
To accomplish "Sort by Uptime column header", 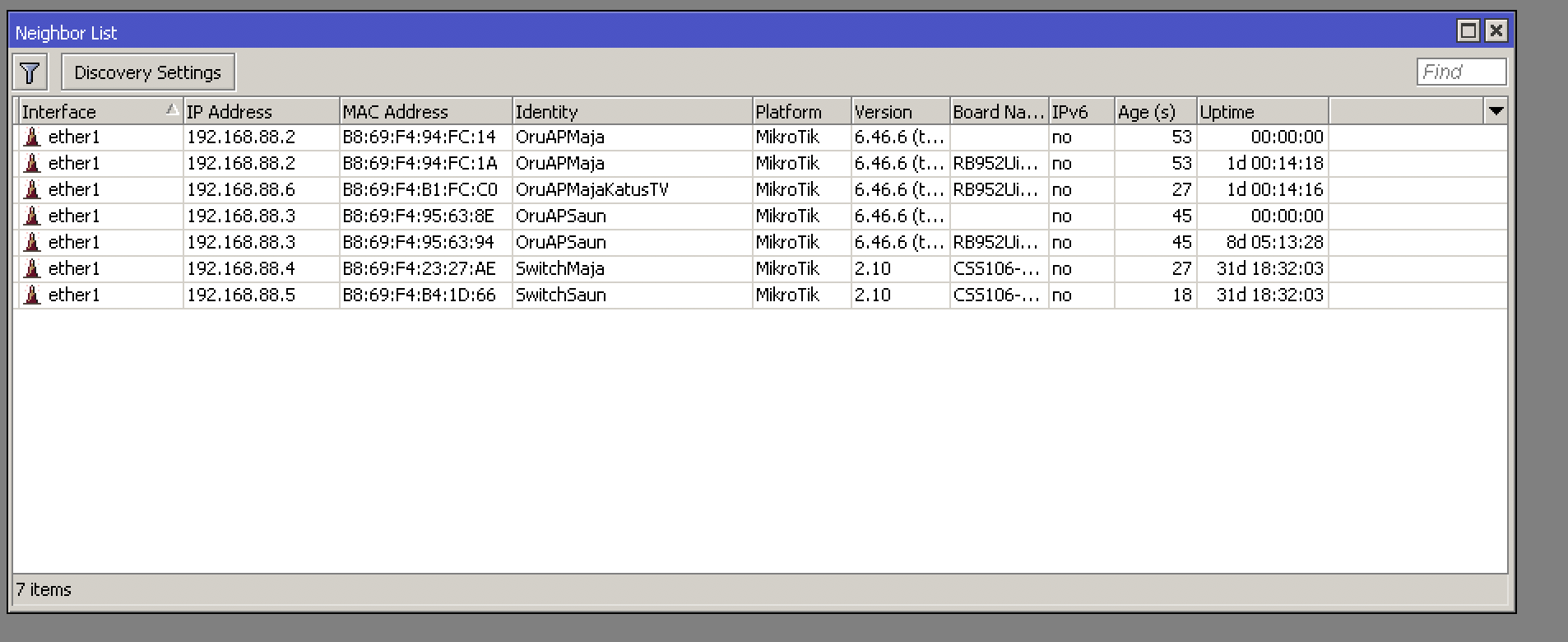I will coord(1262,112).
